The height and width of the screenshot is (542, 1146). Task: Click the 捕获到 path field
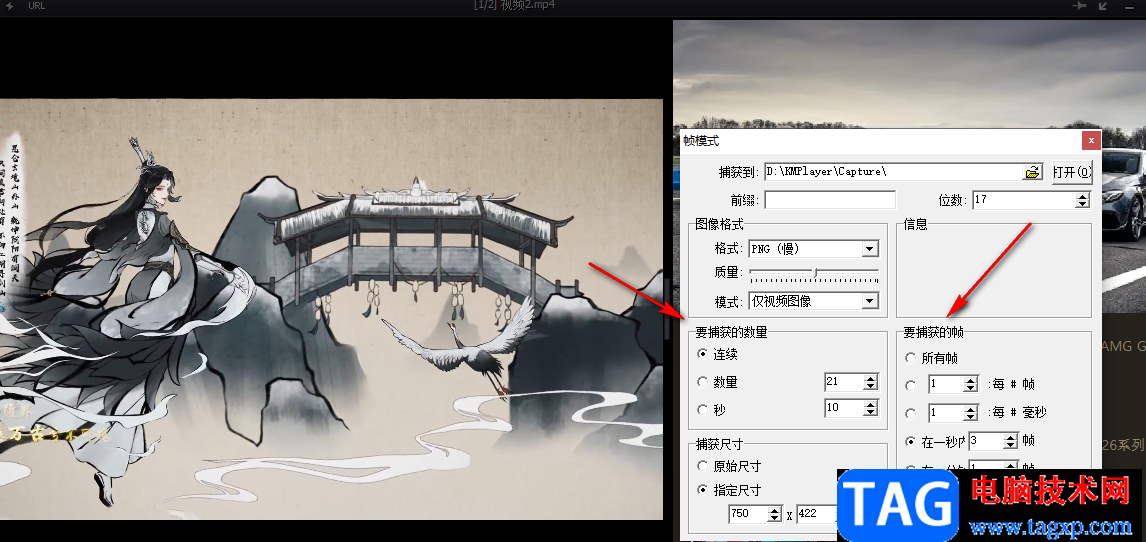[x=893, y=172]
